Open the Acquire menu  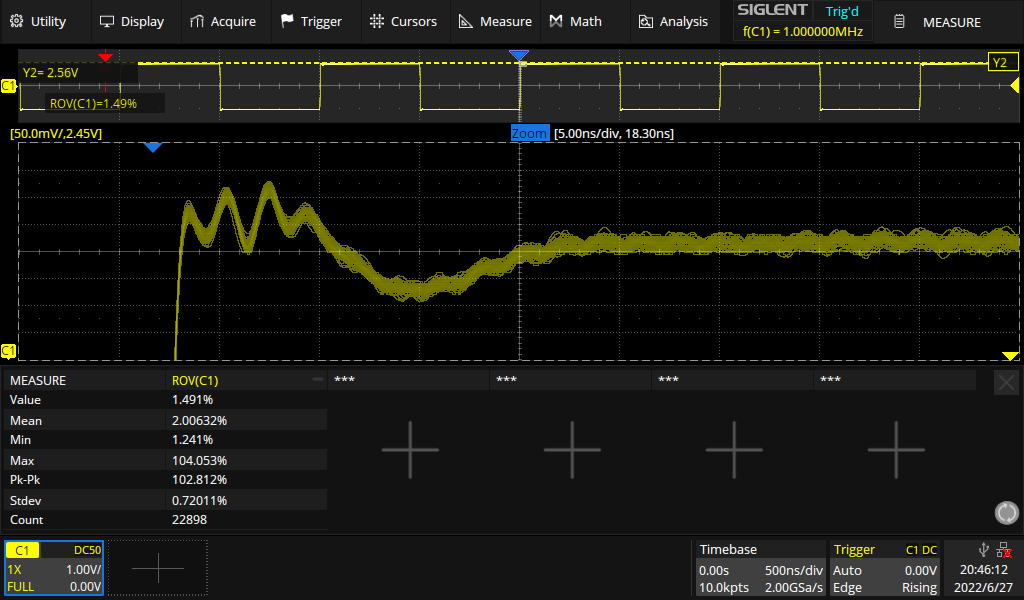223,21
